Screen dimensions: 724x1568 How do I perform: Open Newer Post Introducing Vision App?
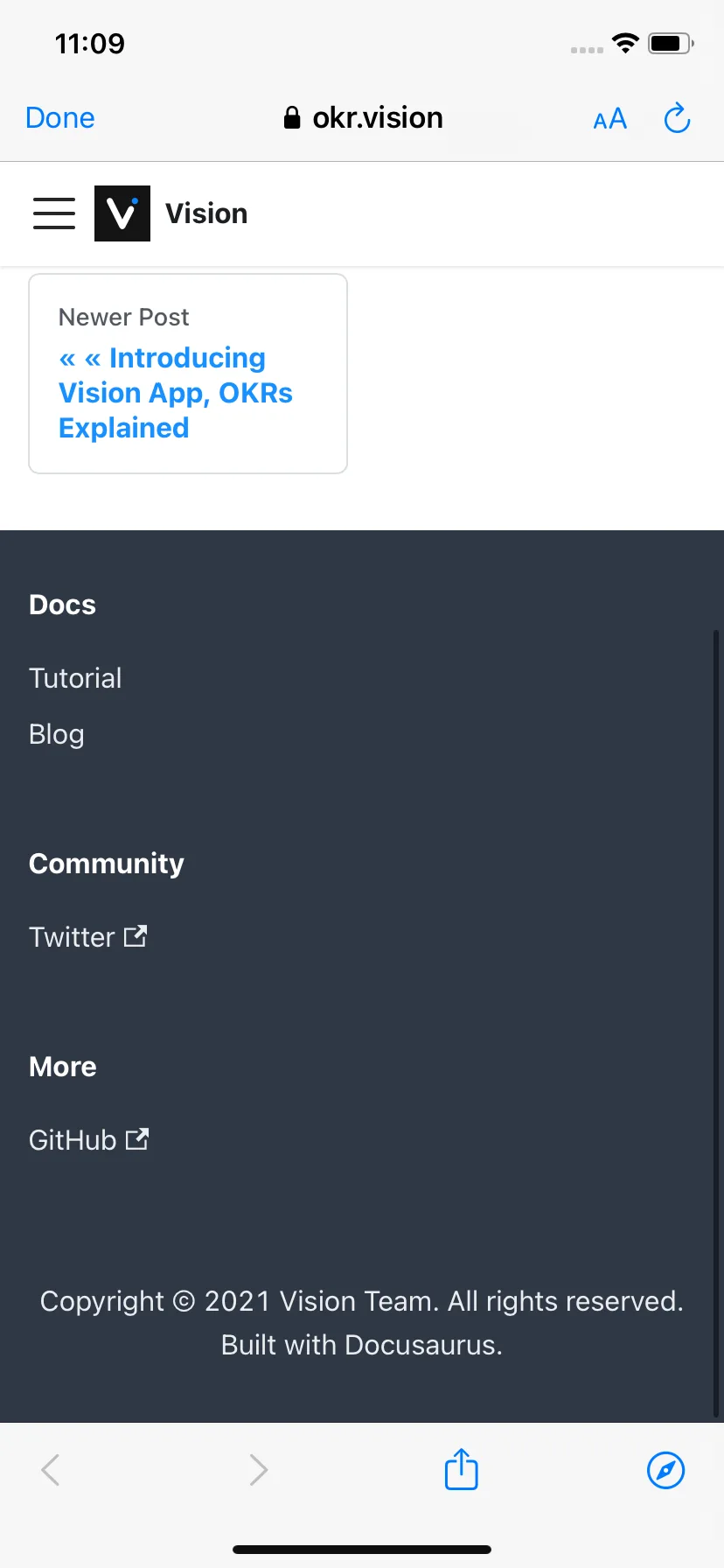[x=188, y=374]
